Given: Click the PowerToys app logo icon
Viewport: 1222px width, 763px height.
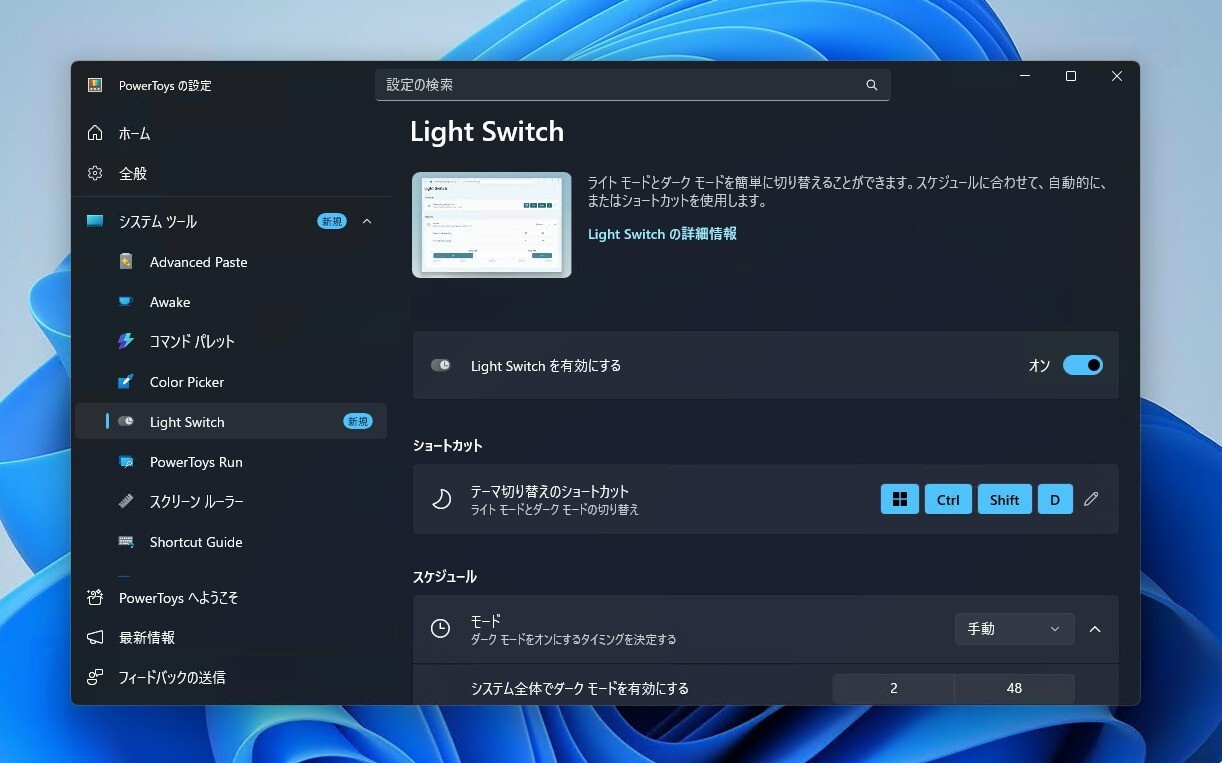Looking at the screenshot, I should point(95,85).
